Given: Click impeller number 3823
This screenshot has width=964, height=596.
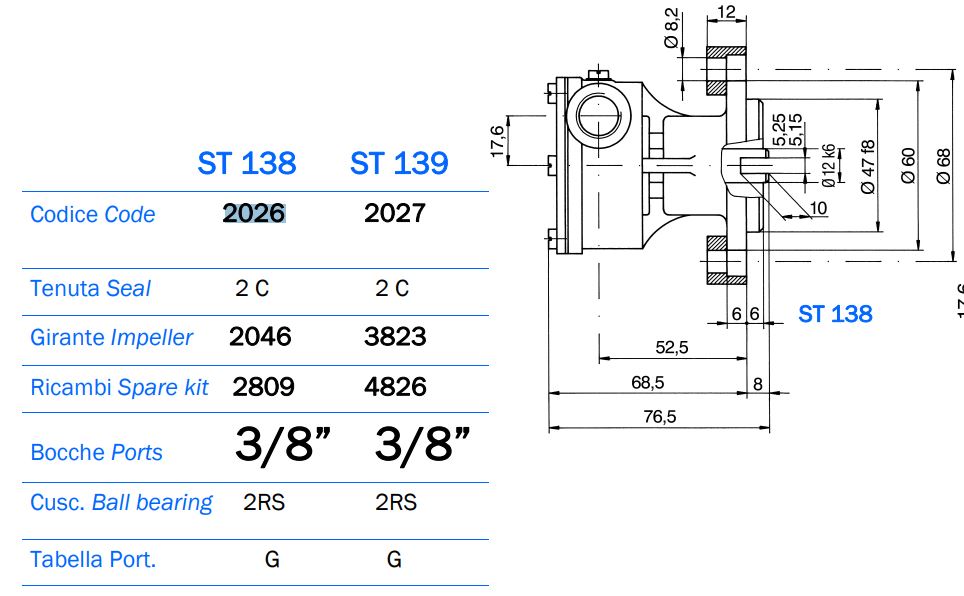Looking at the screenshot, I should (395, 337).
